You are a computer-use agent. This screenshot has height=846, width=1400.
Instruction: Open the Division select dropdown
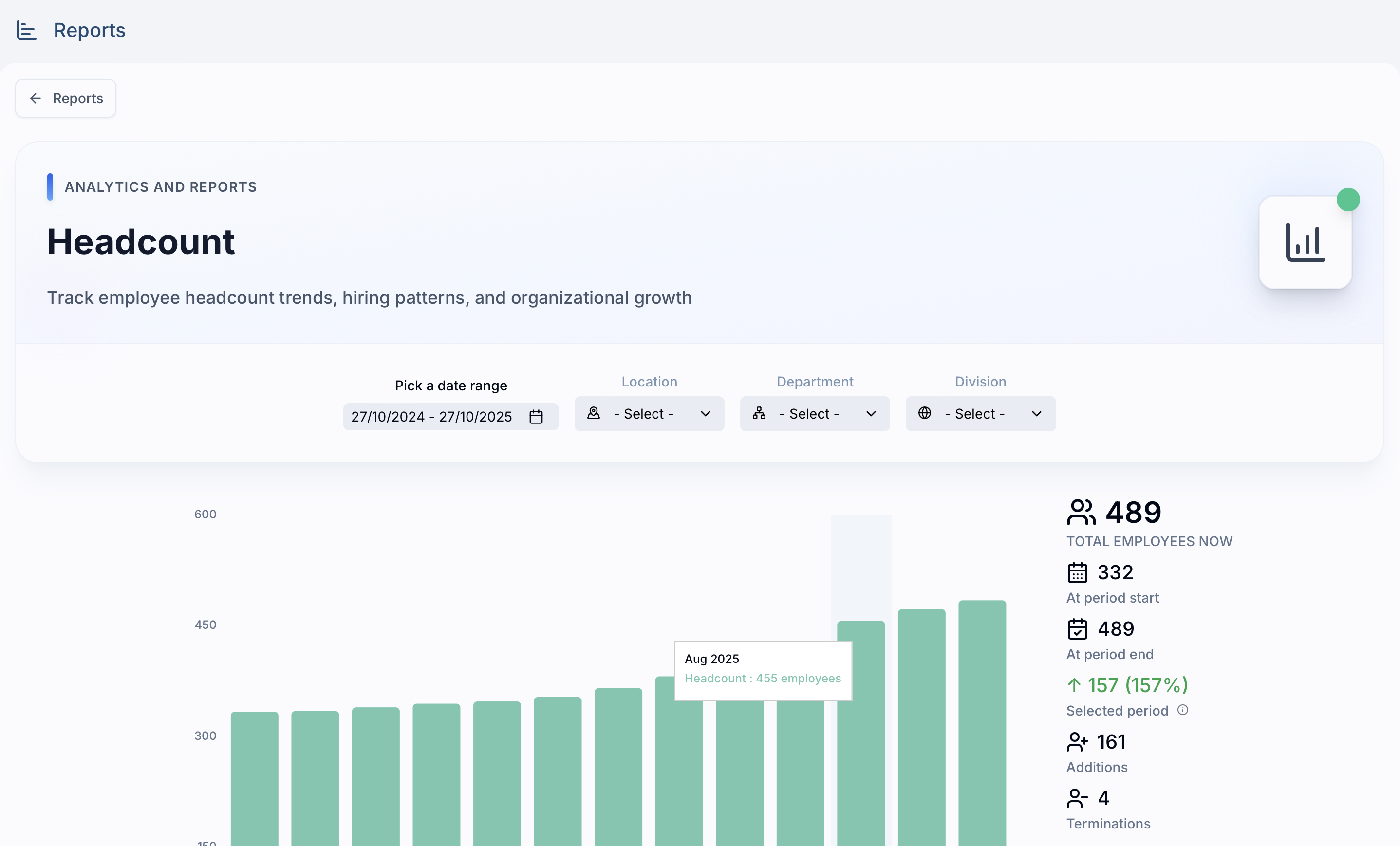[x=980, y=413]
